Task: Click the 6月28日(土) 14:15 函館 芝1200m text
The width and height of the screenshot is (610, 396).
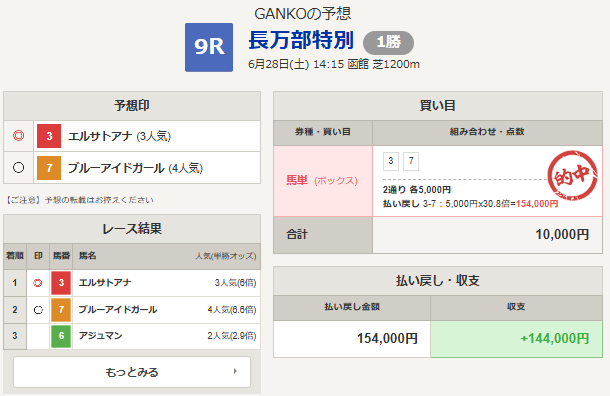Action: click(x=334, y=64)
